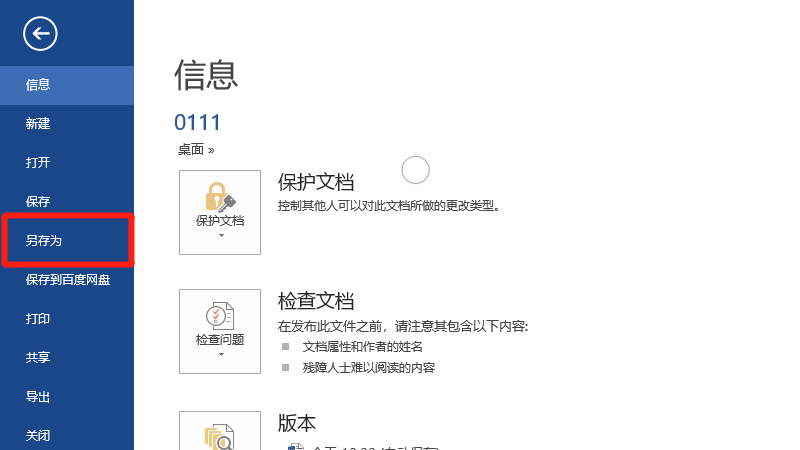Click 关闭 to close the document
Viewport: 800px width, 450px height.
pyautogui.click(x=38, y=436)
